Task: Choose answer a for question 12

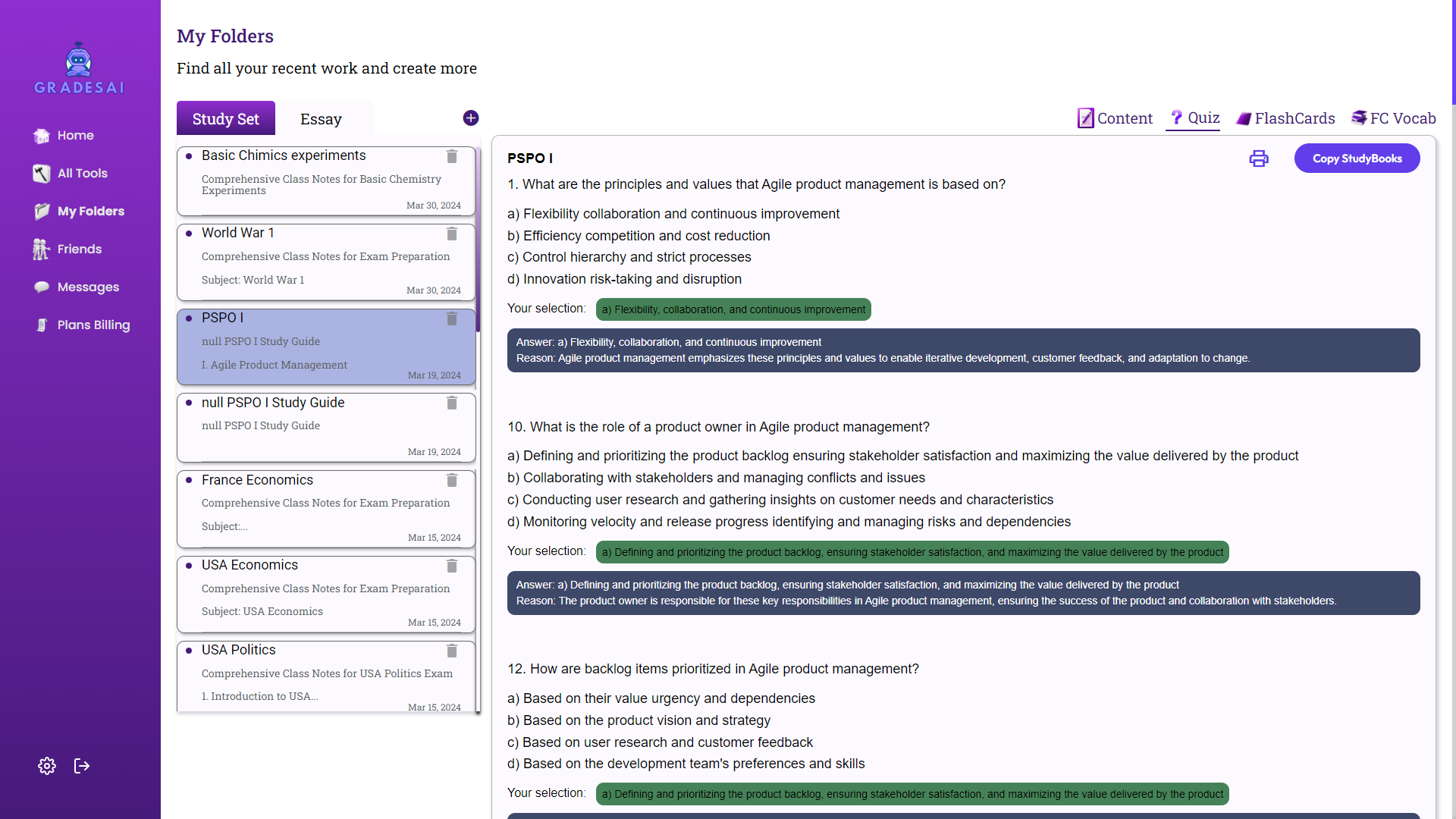Action: (x=661, y=698)
